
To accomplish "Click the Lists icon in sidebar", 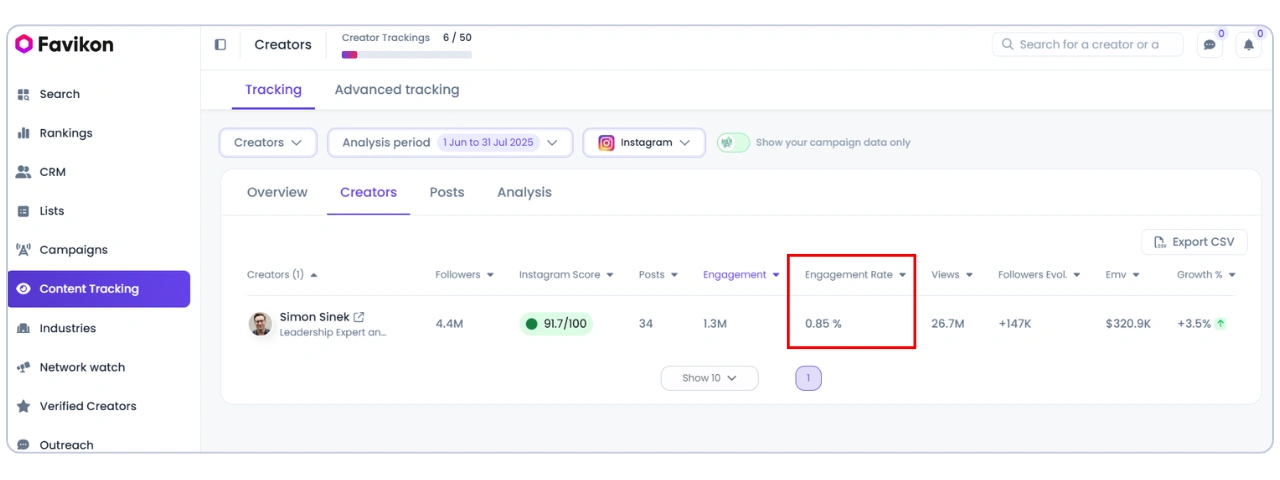I will [x=24, y=211].
